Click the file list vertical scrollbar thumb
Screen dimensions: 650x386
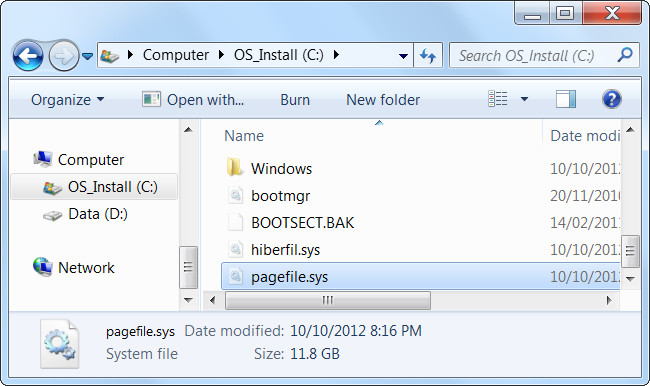click(x=631, y=252)
